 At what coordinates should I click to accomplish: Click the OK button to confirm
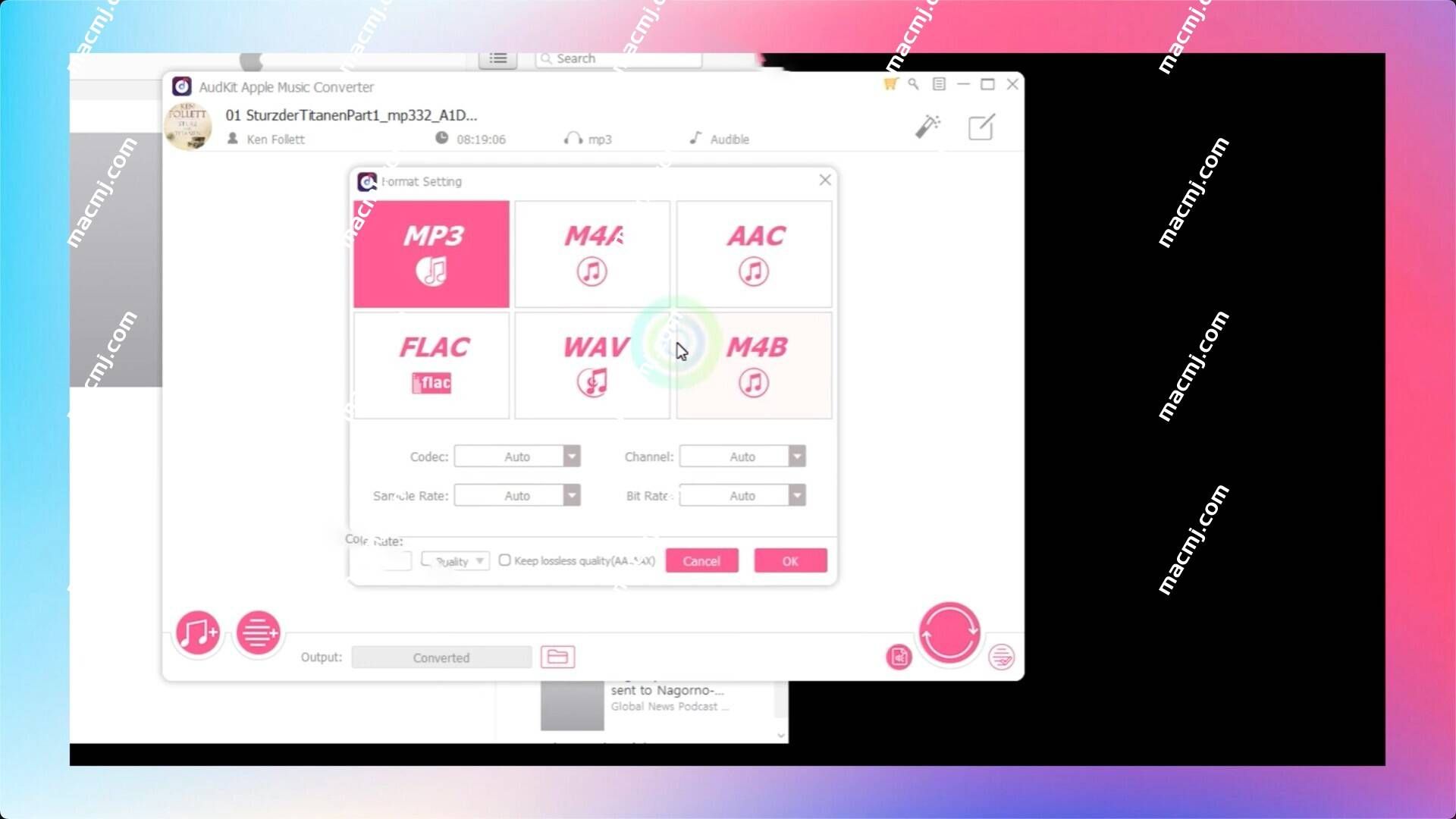click(790, 560)
